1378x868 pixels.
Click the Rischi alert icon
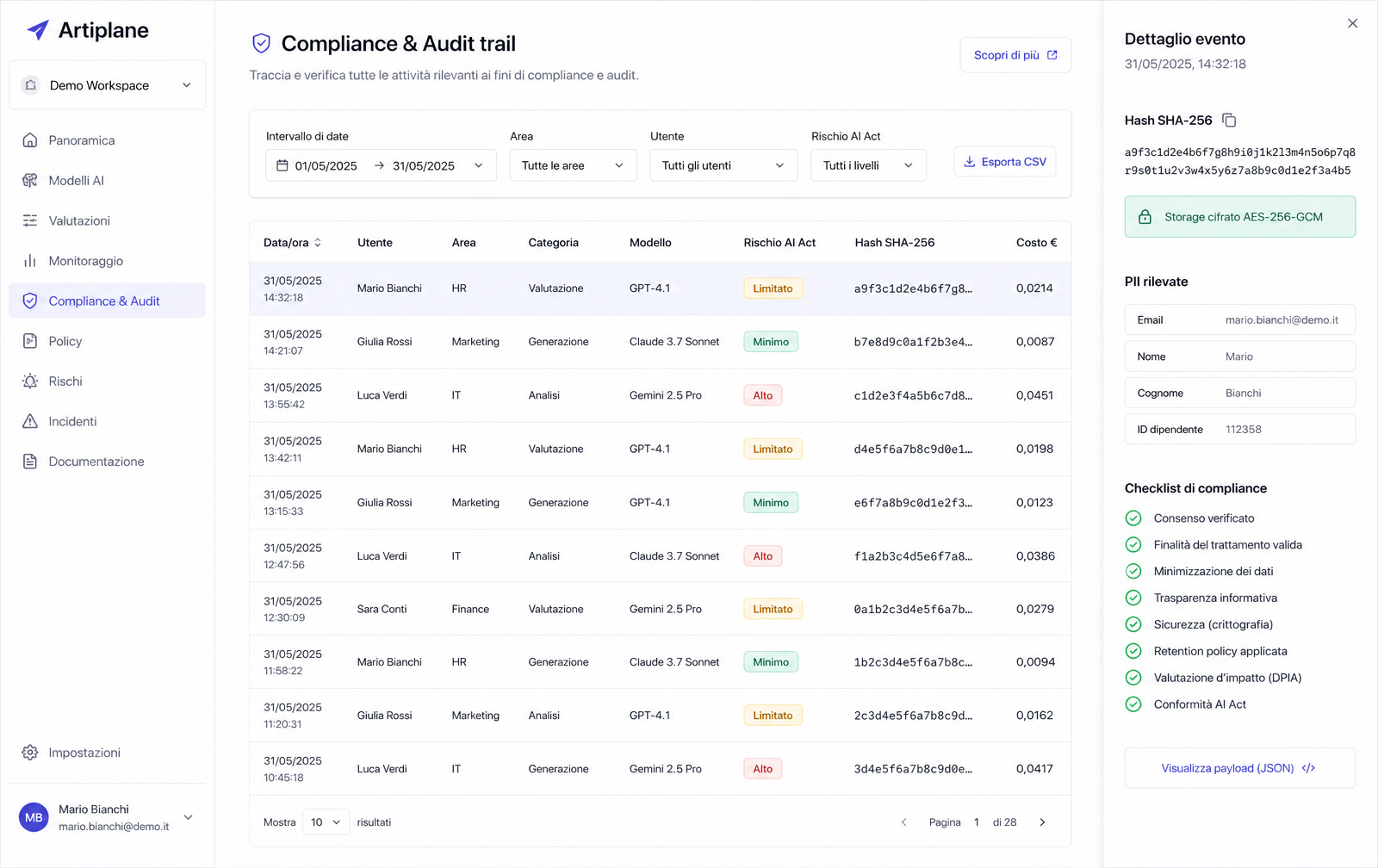[x=30, y=381]
